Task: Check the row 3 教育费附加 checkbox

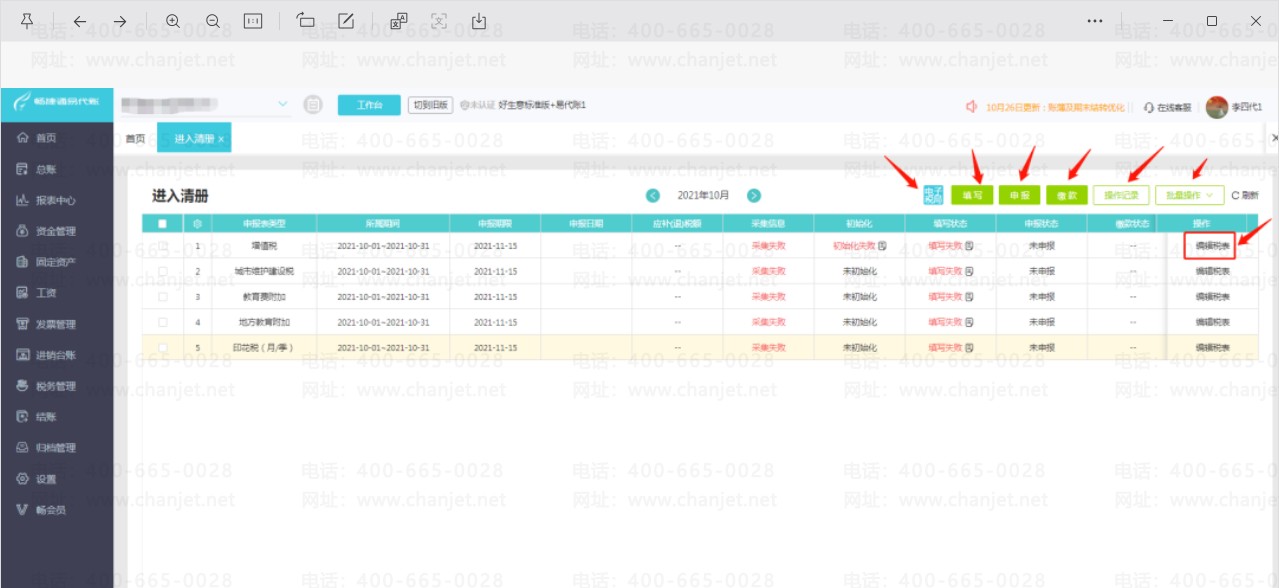Action: point(162,297)
